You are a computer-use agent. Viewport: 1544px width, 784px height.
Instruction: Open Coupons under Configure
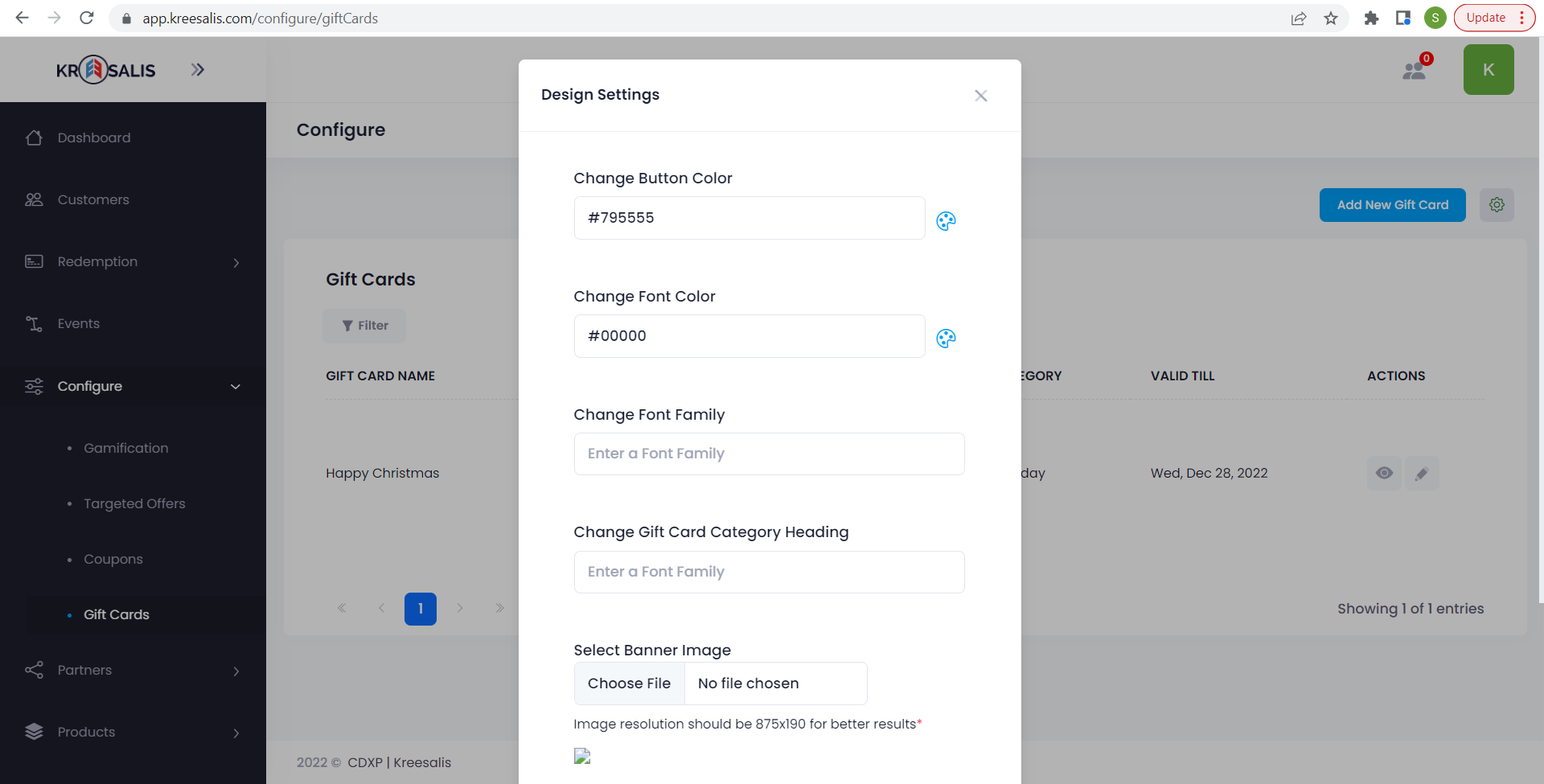coord(113,559)
